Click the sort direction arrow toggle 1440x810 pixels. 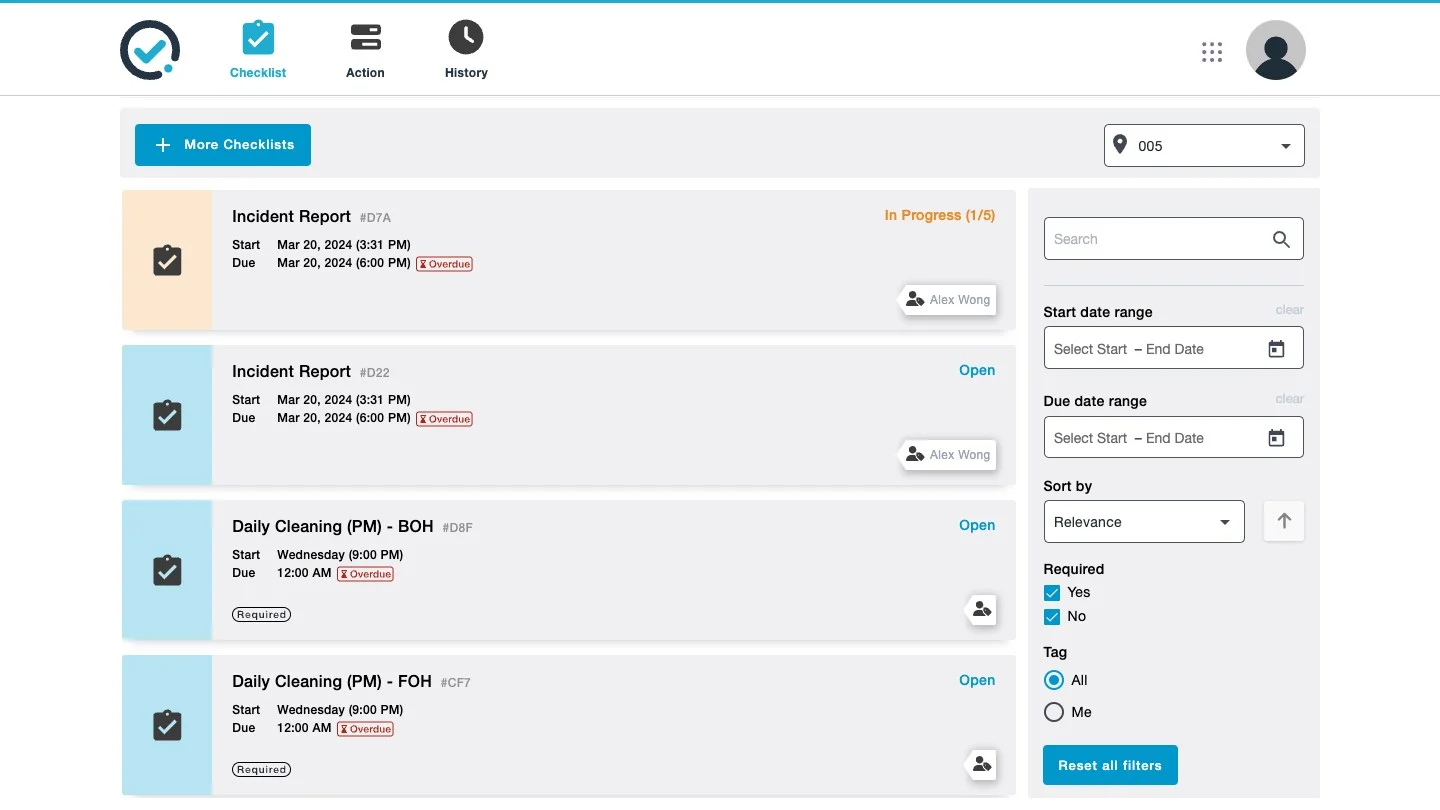[x=1283, y=521]
